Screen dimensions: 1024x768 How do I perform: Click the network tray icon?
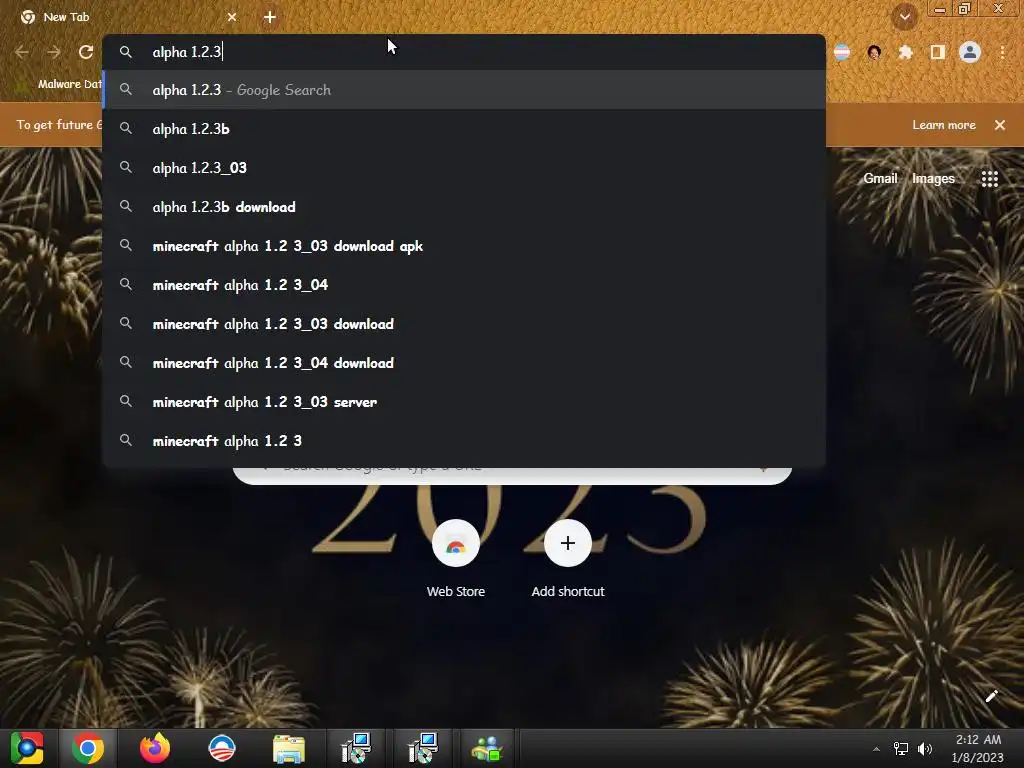tap(901, 749)
